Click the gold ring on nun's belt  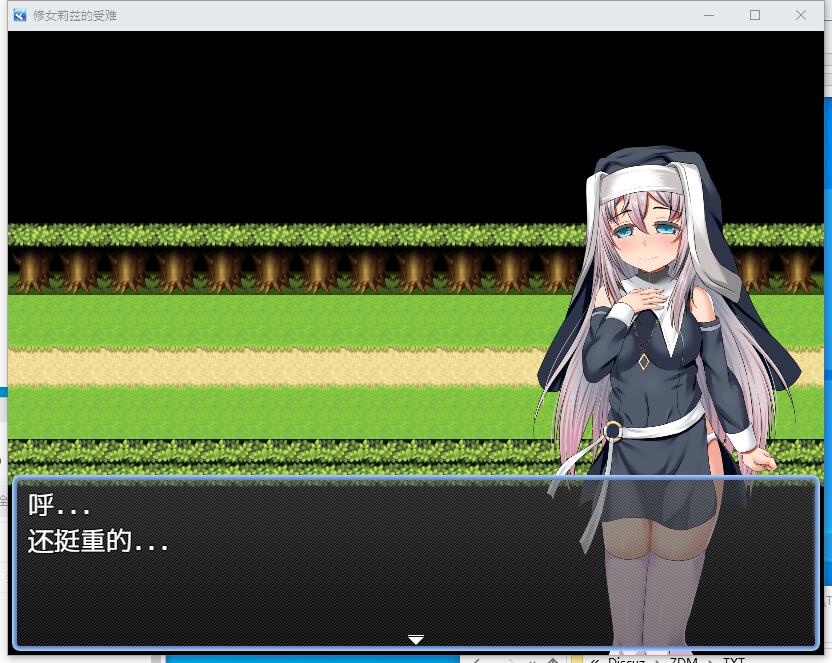click(613, 431)
